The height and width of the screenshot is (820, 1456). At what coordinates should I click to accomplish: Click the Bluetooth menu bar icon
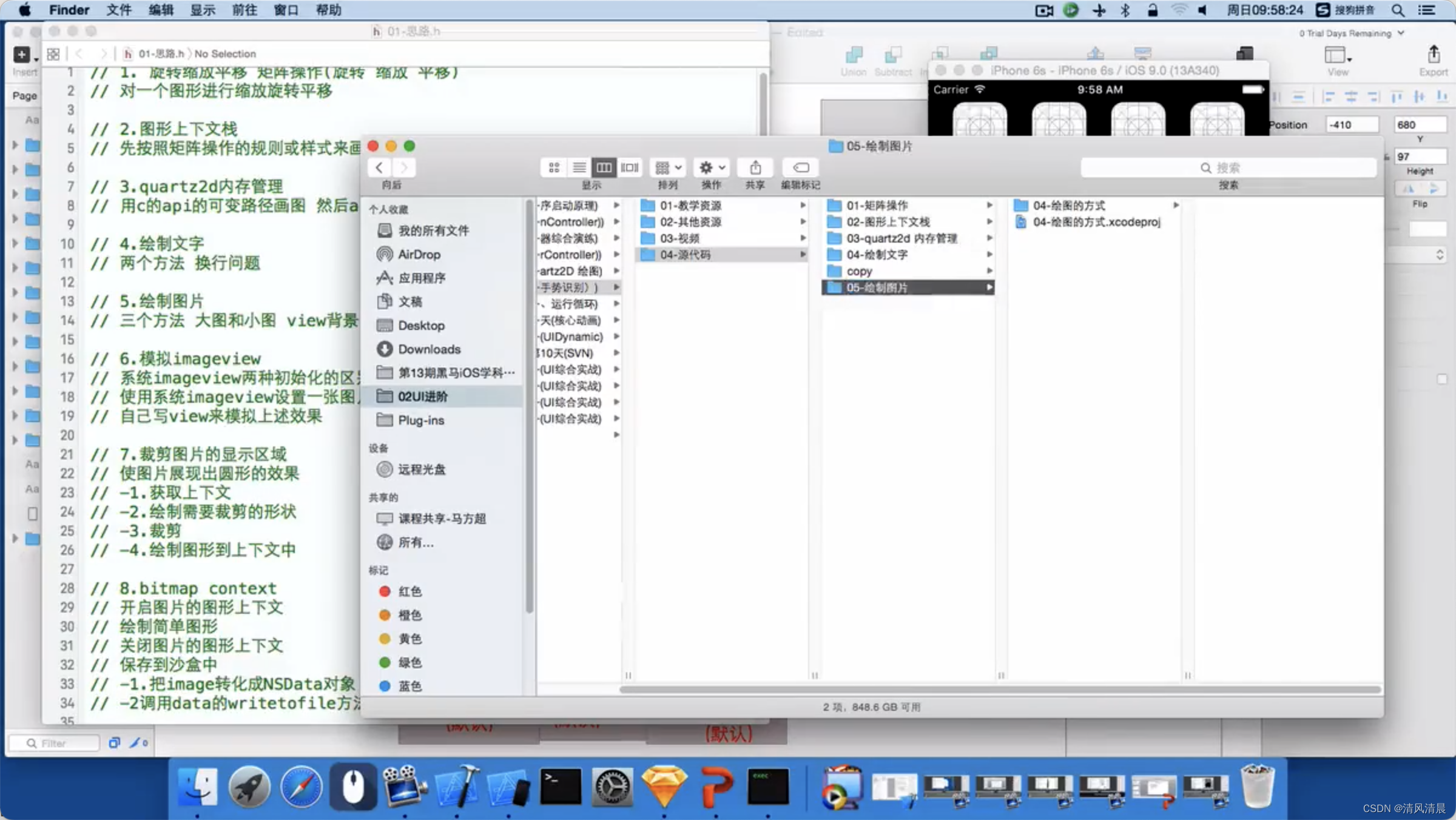point(1125,10)
